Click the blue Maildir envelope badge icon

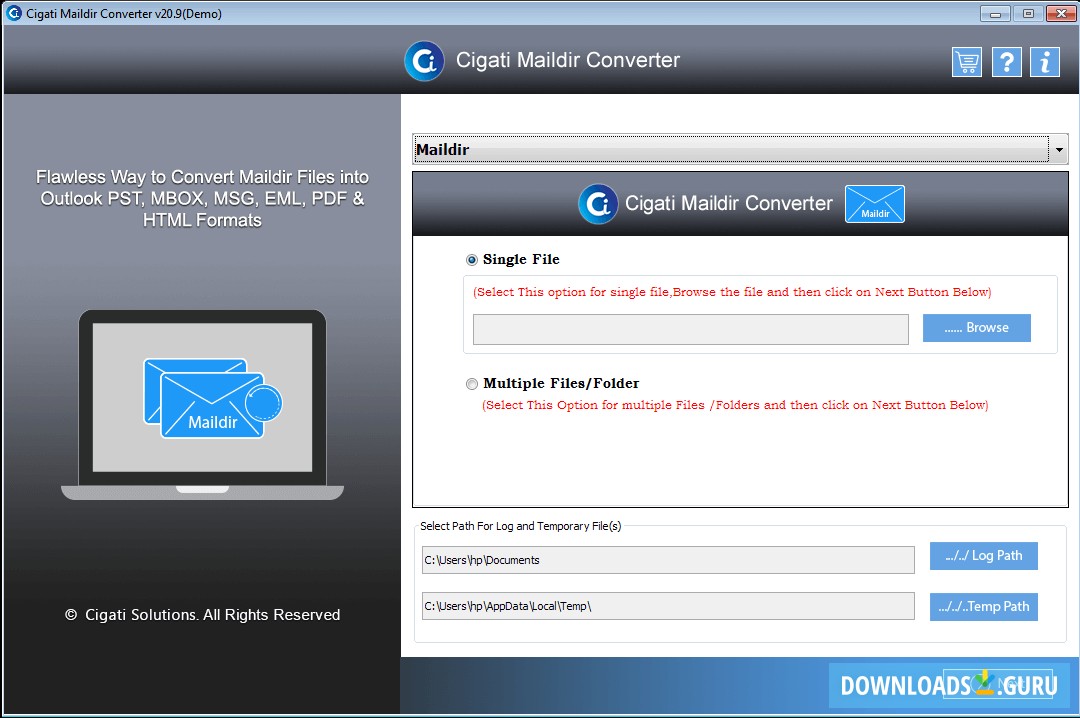[x=874, y=203]
